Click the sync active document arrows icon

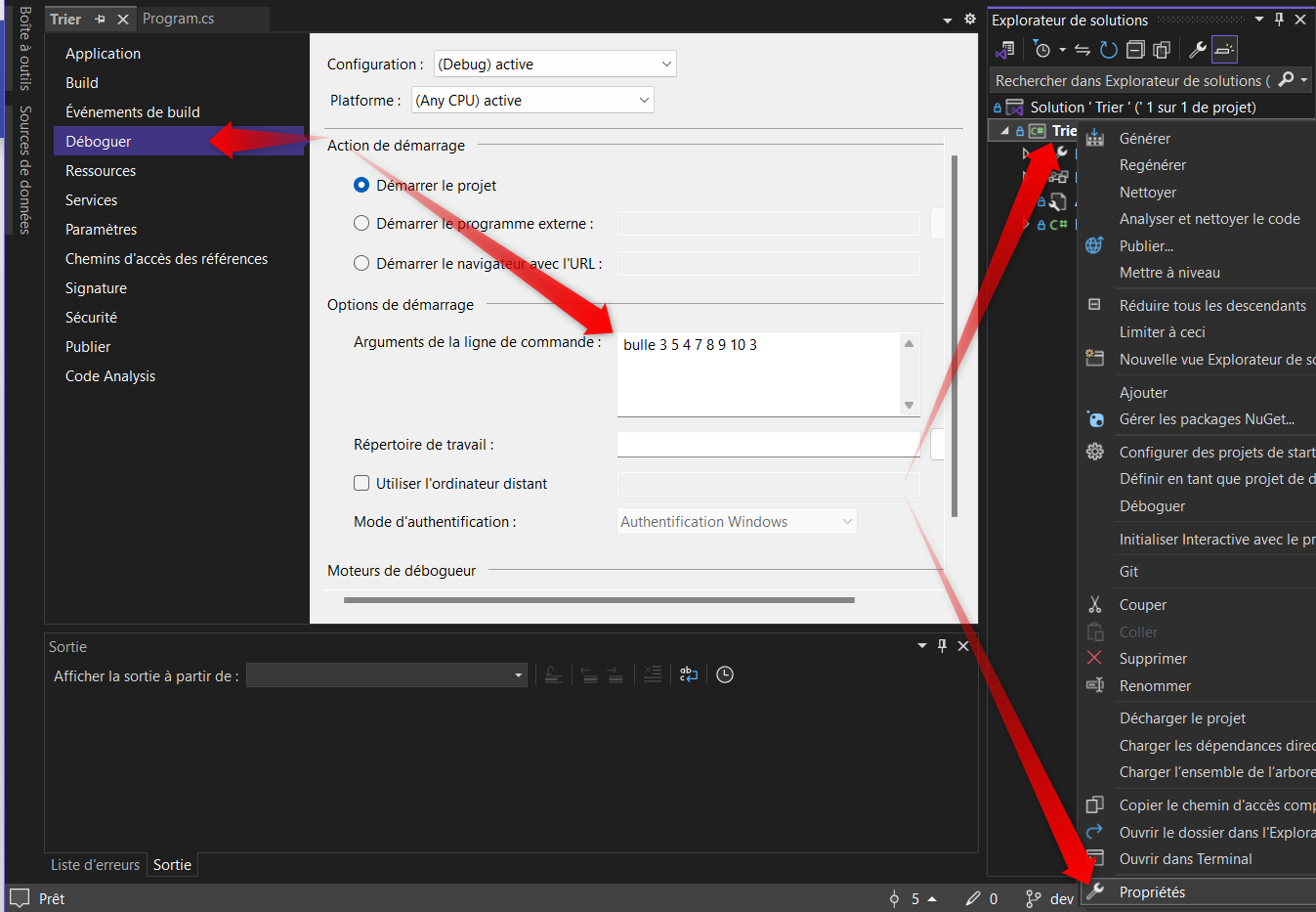point(1082,50)
